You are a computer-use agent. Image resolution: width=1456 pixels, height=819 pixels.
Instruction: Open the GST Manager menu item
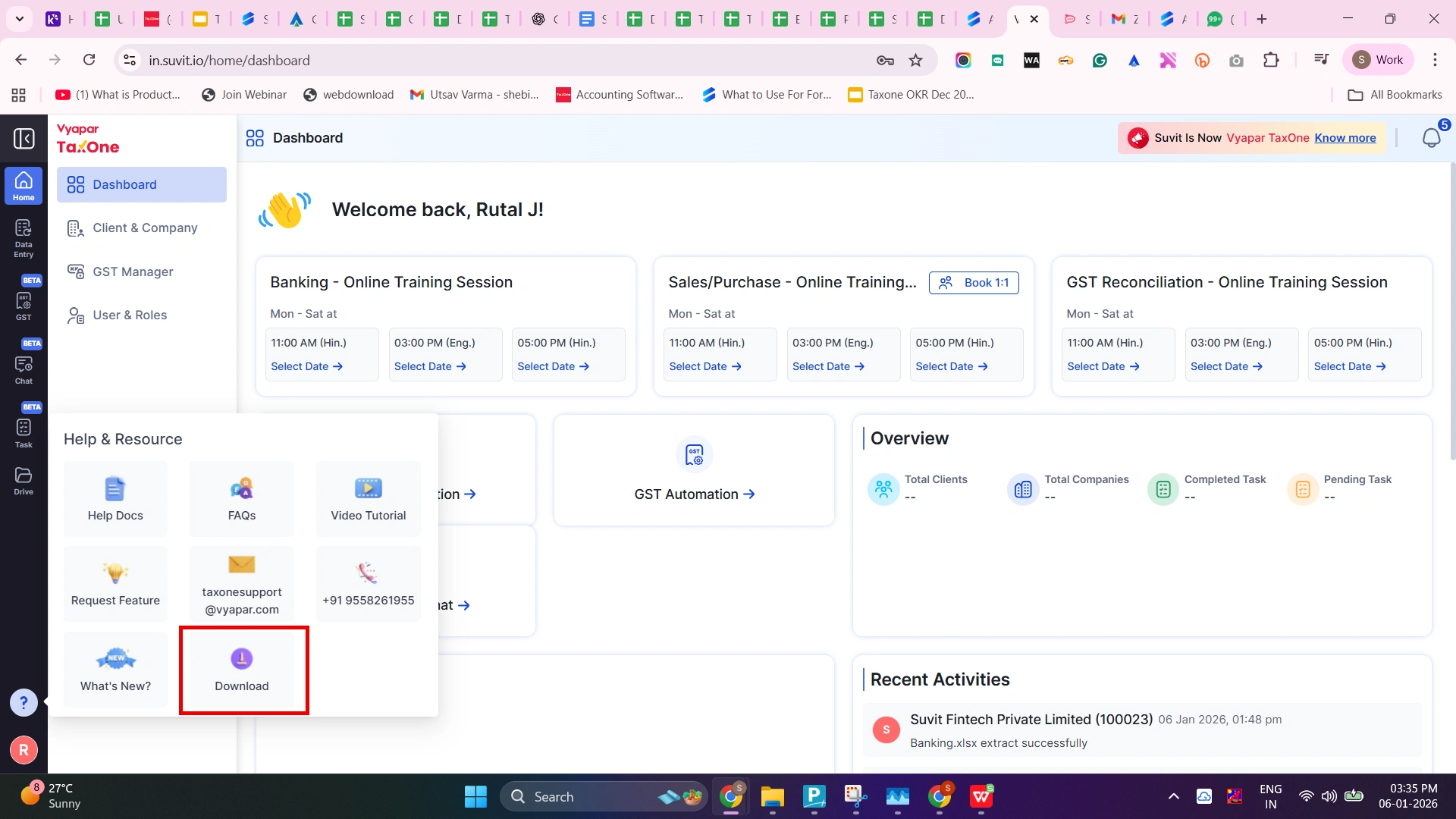click(133, 271)
